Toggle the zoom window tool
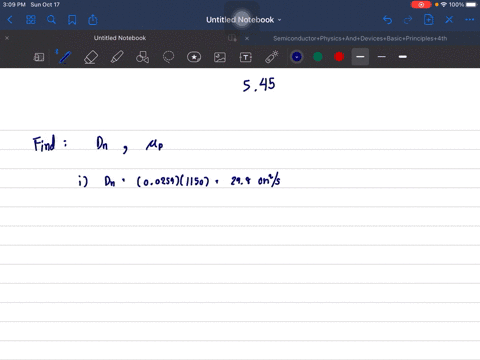Image resolution: width=480 pixels, height=360 pixels. pos(39,57)
